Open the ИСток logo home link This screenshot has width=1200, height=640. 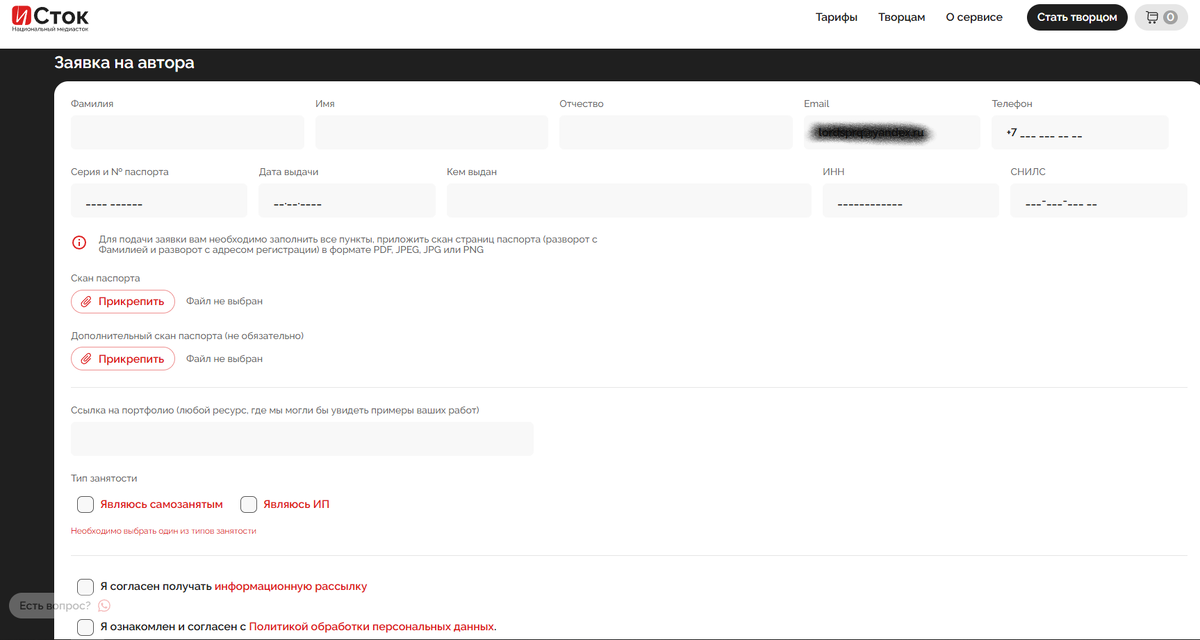pos(50,19)
